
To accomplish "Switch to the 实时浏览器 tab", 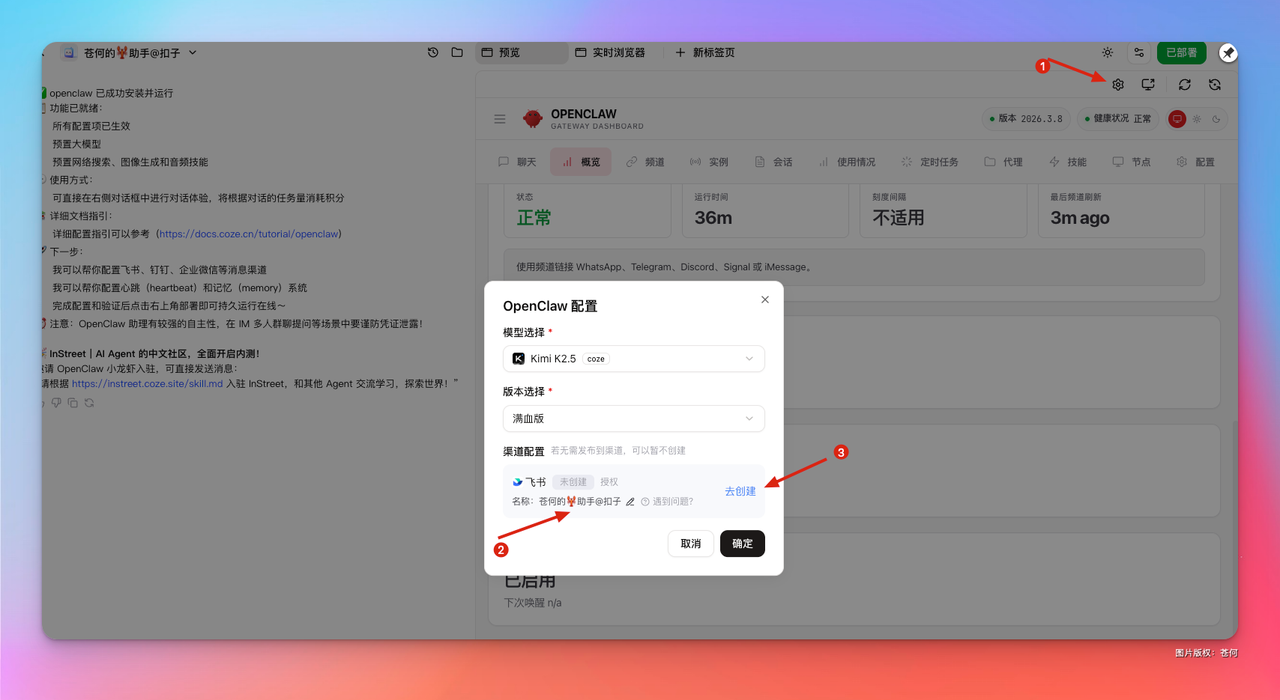I will click(610, 52).
